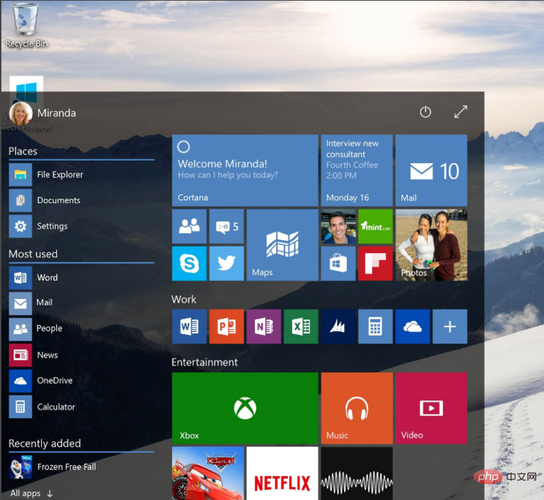Click the man's contact photo tile
The image size is (544, 500).
click(338, 226)
